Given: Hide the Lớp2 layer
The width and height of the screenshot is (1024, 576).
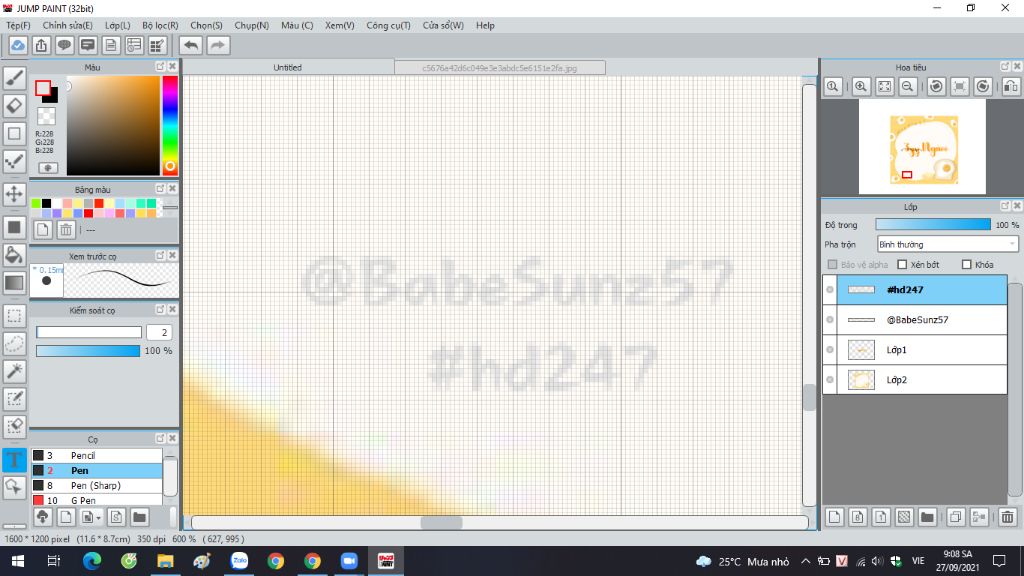Looking at the screenshot, I should tap(830, 379).
